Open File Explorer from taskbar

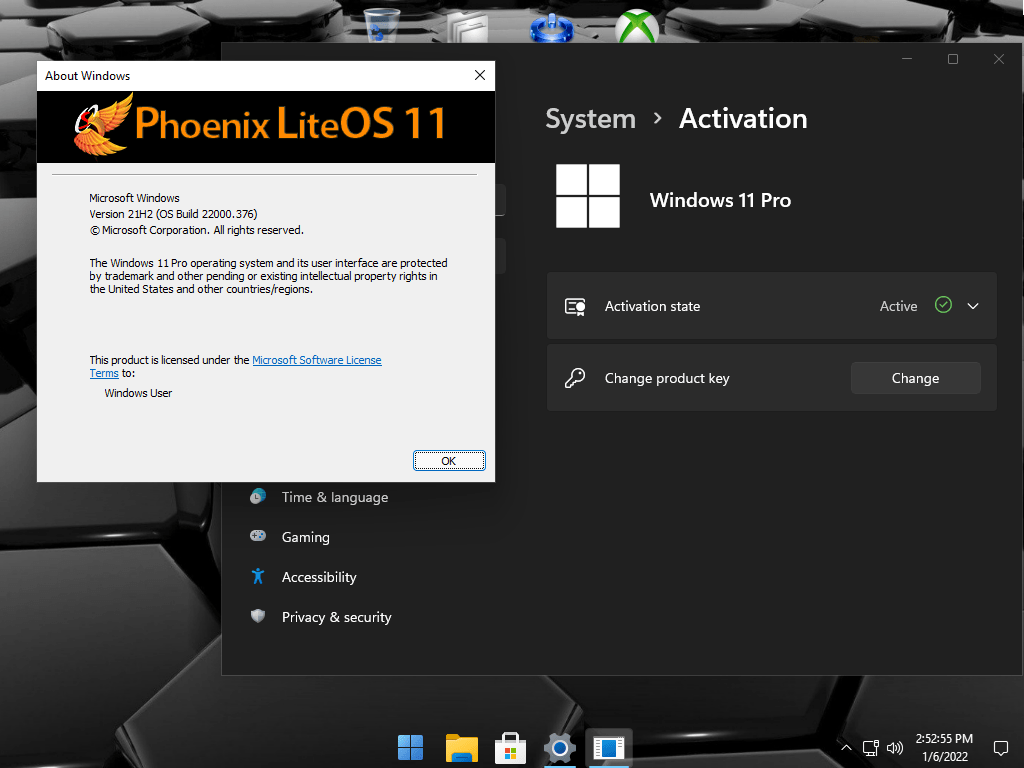(462, 748)
